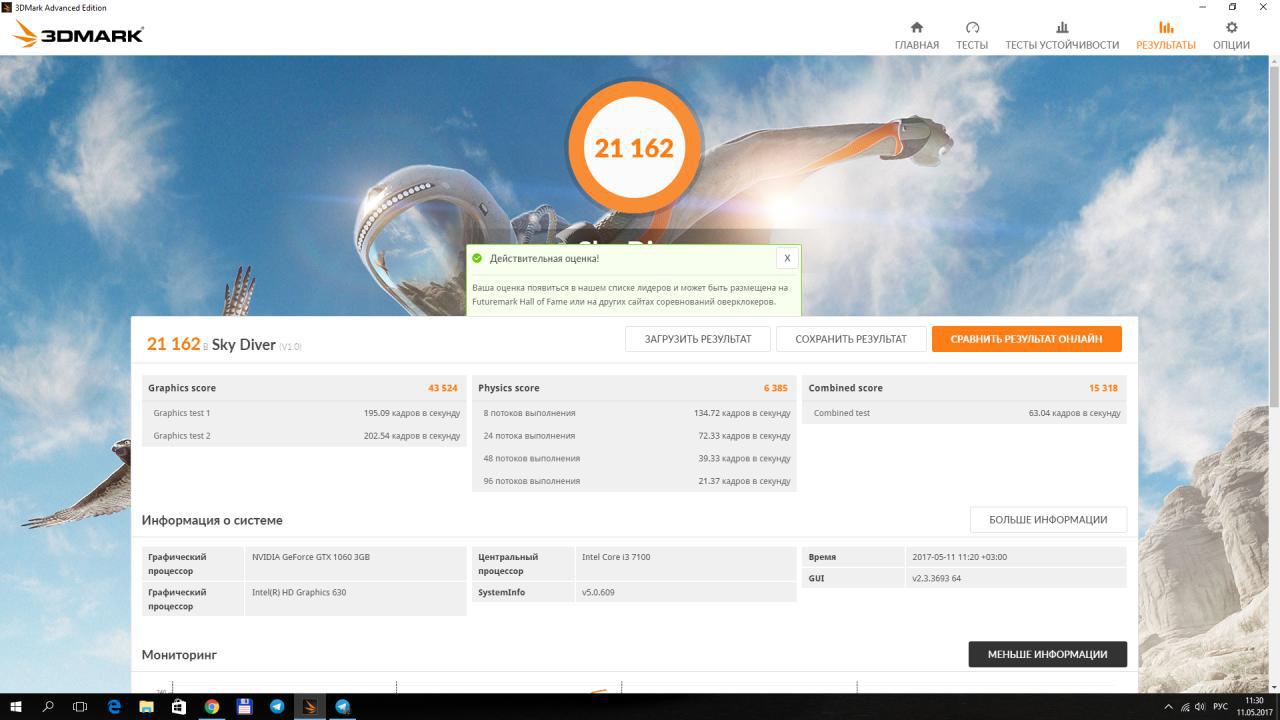Open Windows search from taskbar
The height and width of the screenshot is (720, 1280).
click(x=48, y=706)
